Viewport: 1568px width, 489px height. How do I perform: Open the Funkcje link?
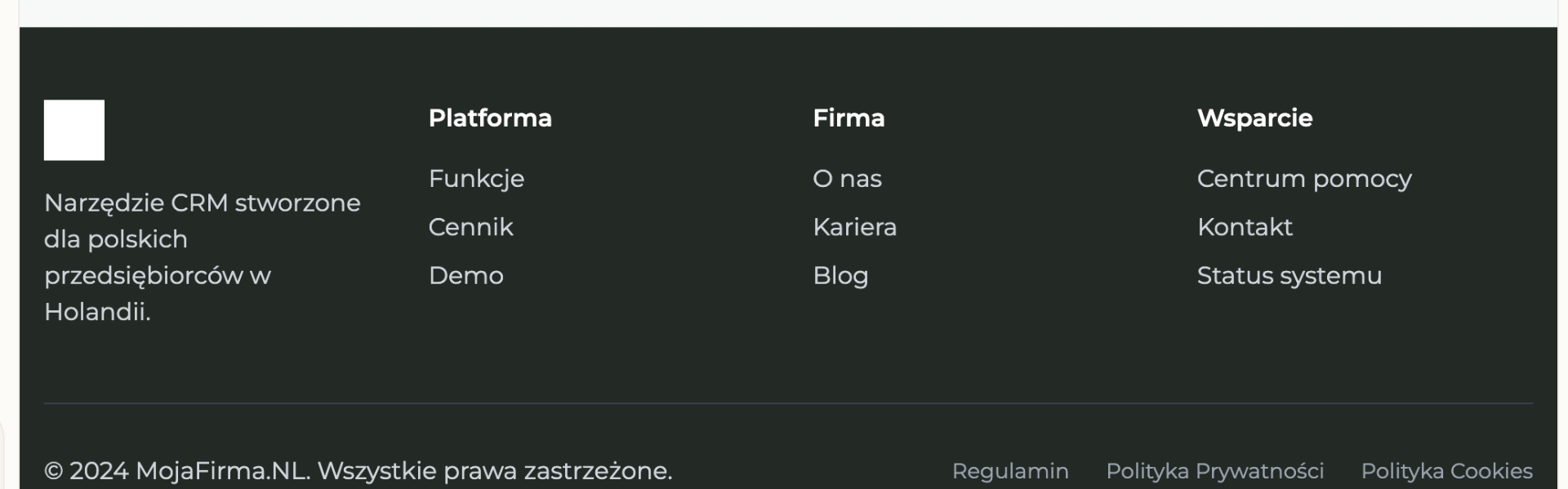tap(476, 179)
